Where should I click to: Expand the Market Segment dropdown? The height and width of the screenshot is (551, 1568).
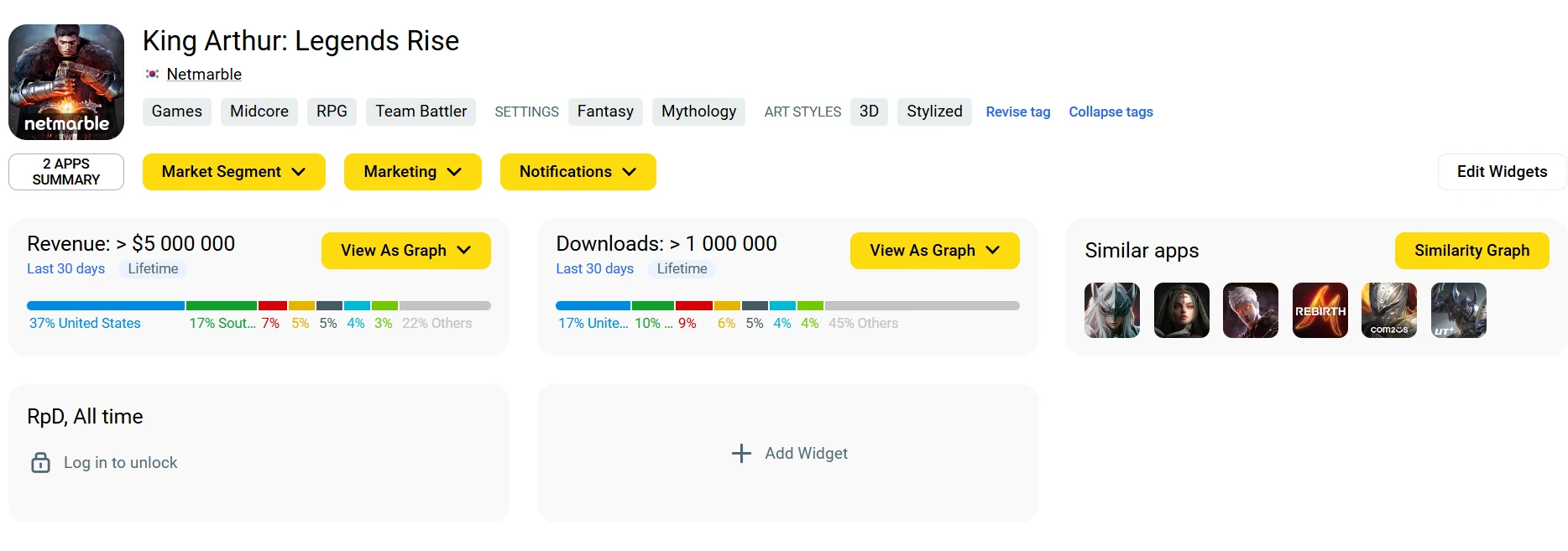pos(233,172)
